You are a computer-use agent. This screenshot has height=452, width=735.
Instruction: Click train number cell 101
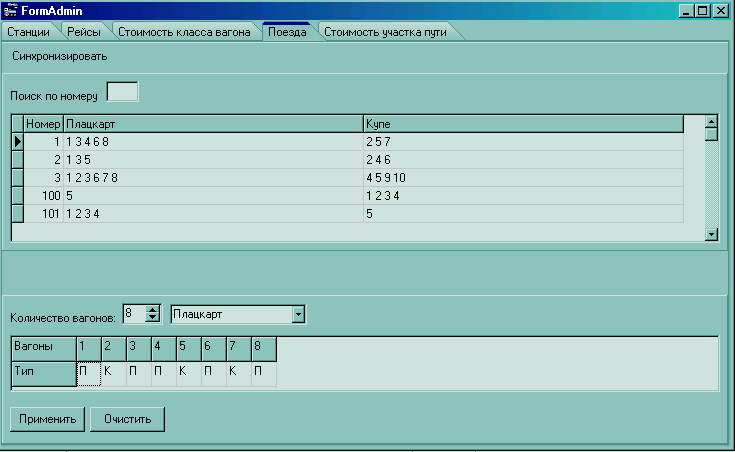44,214
